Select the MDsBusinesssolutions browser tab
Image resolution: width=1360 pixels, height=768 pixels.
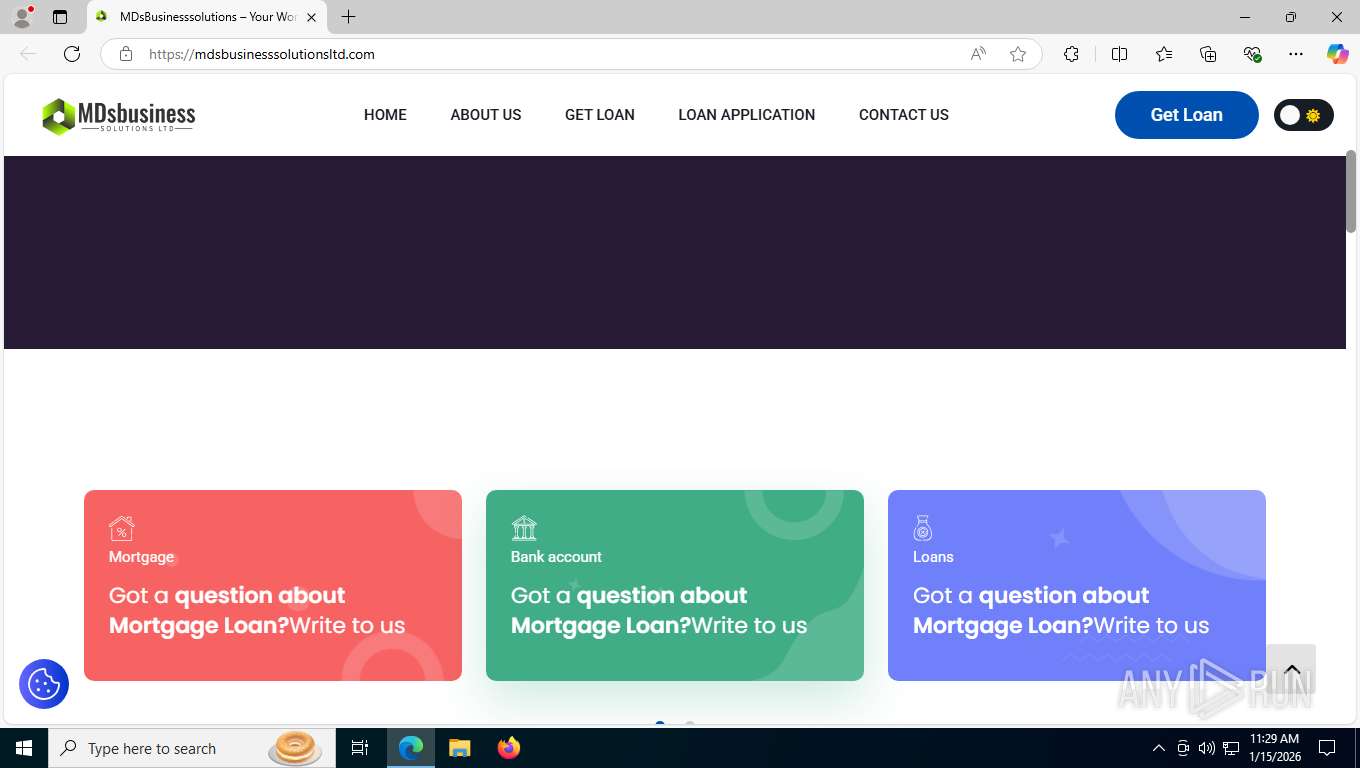click(206, 17)
